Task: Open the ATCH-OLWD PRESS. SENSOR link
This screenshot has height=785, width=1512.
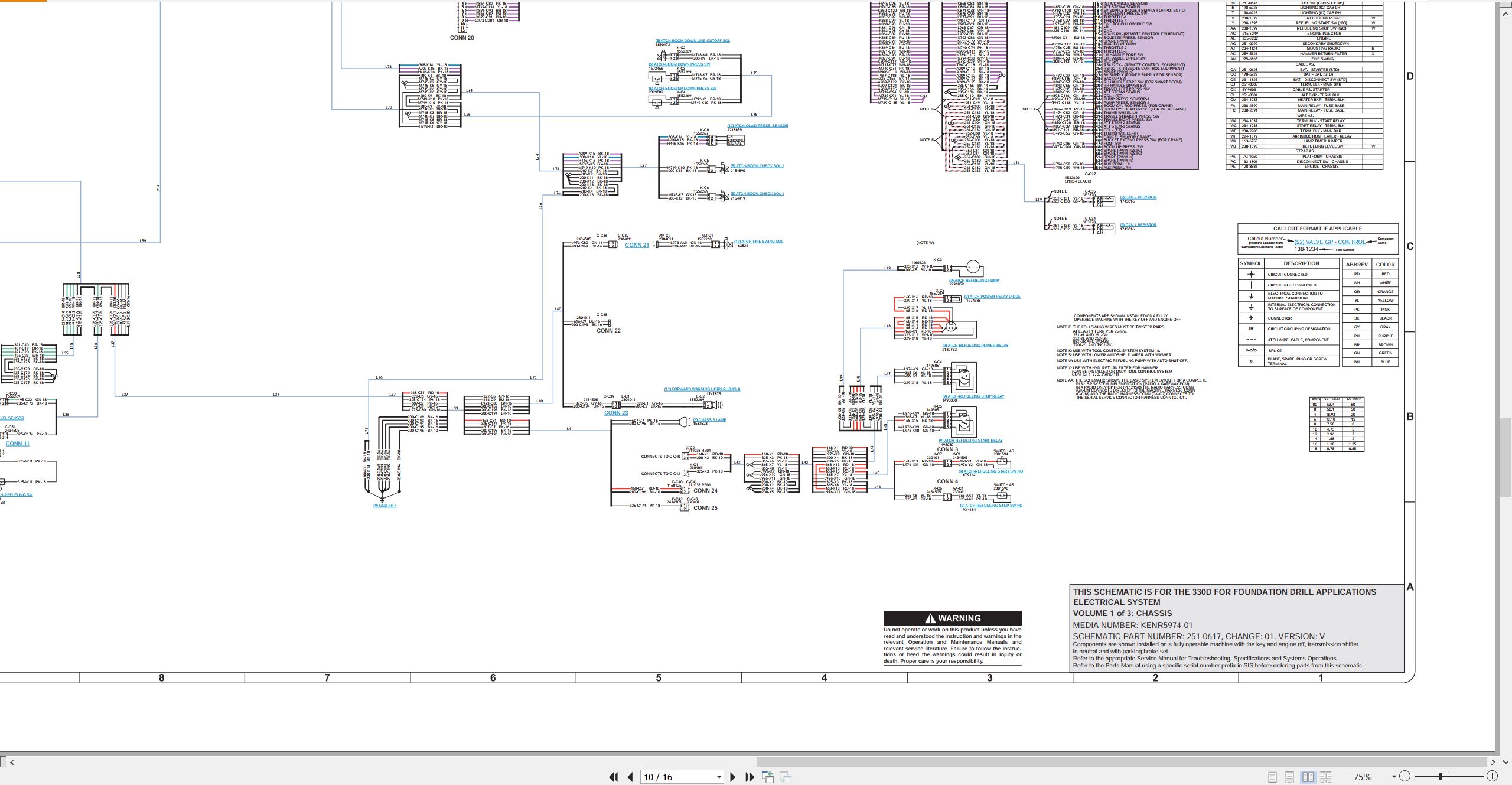Action: 757,126
